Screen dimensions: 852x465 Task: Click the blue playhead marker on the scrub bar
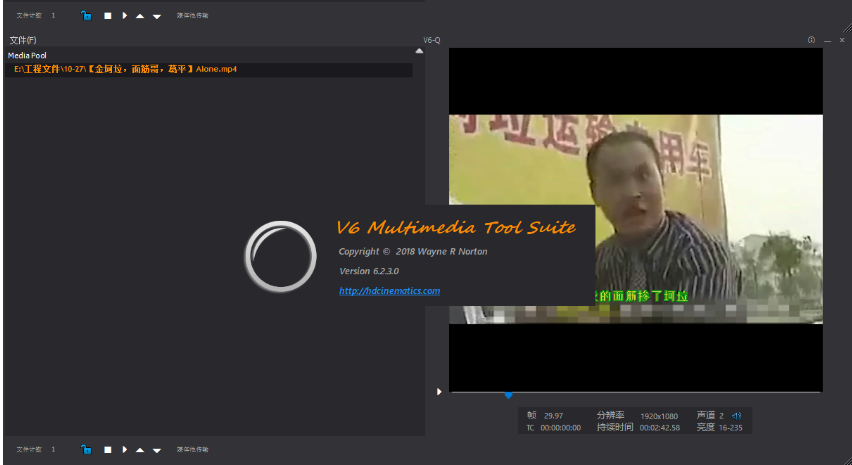coord(509,395)
